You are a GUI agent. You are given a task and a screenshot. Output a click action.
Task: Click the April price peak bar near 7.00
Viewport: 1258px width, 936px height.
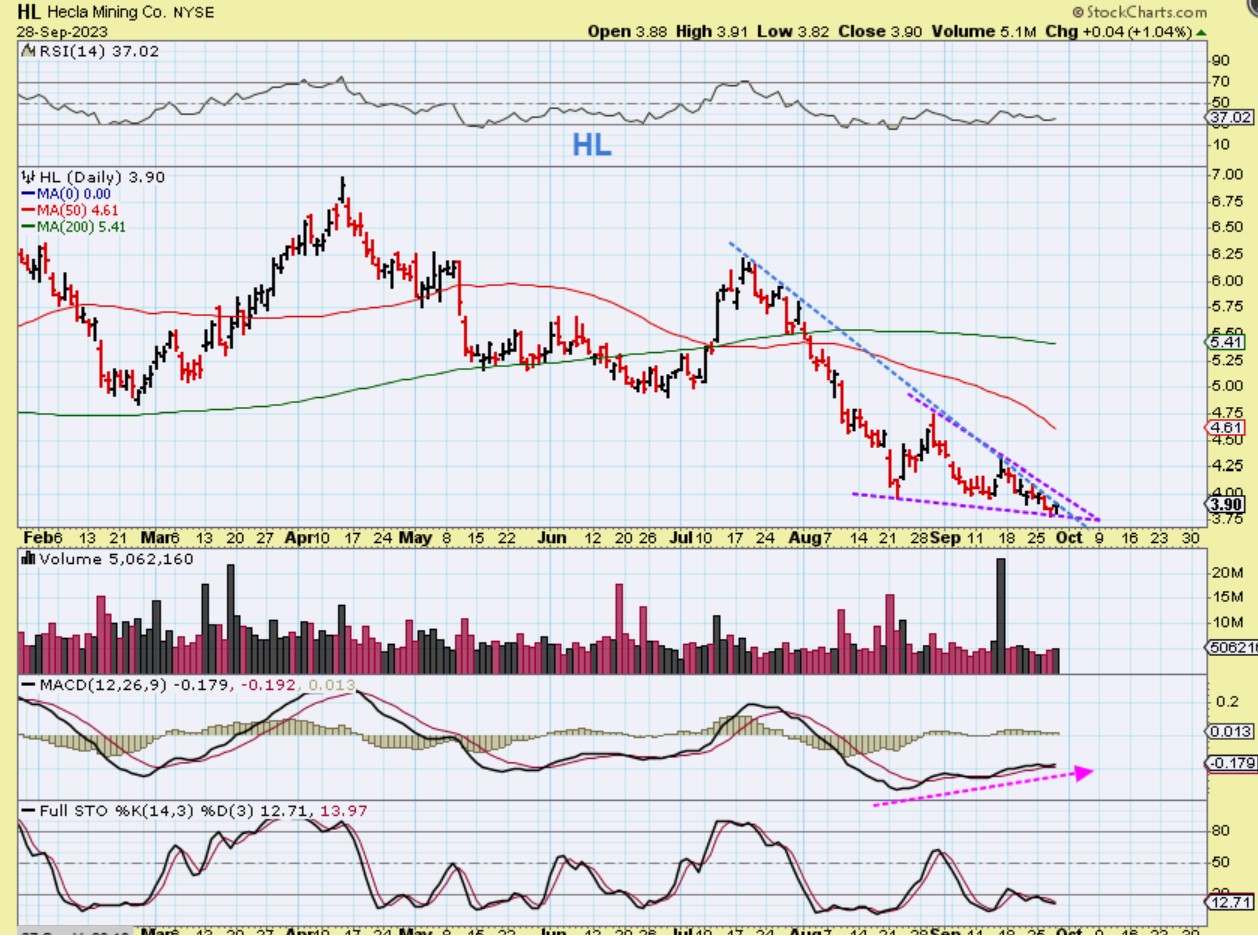(343, 190)
